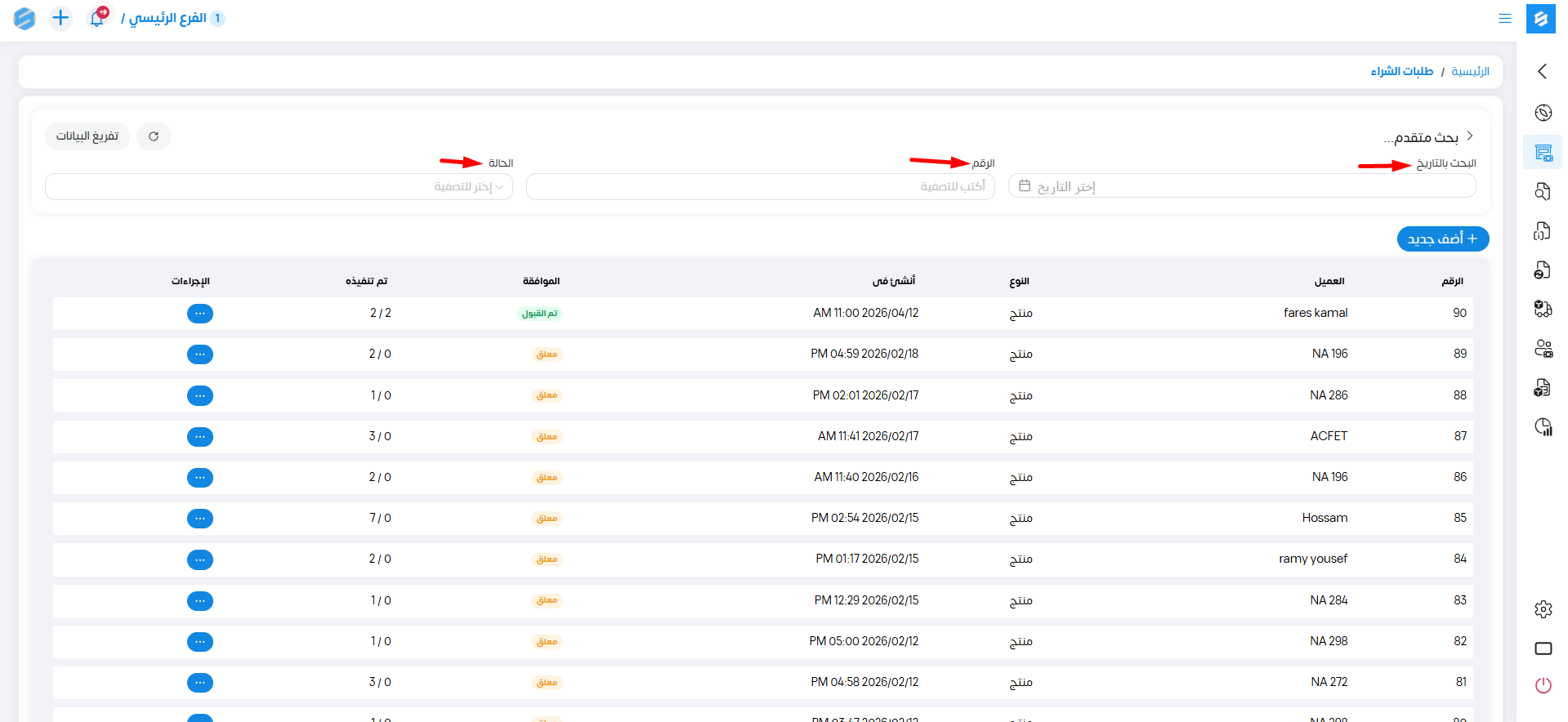The width and height of the screenshot is (1568, 722).
Task: Open actions menu for order 90
Action: (x=200, y=314)
